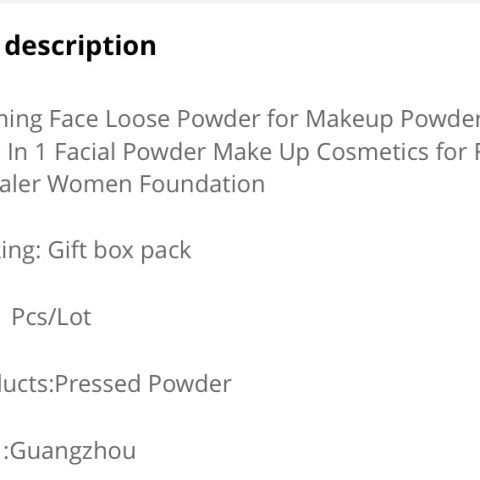Image resolution: width=480 pixels, height=480 pixels.
Task: Click the words "Women Foundation"
Action: tap(156, 184)
